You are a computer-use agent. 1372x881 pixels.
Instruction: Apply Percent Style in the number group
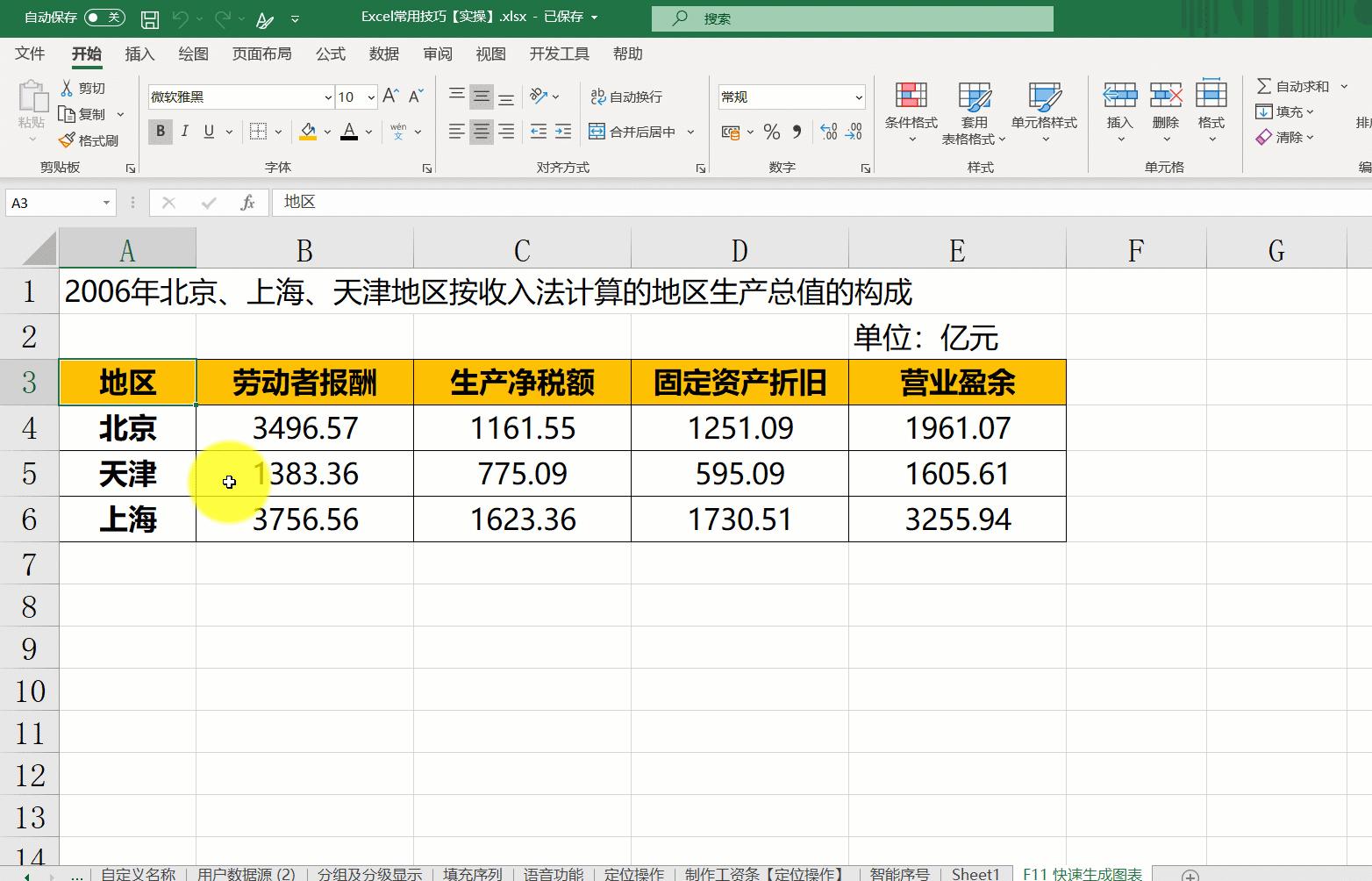(771, 133)
